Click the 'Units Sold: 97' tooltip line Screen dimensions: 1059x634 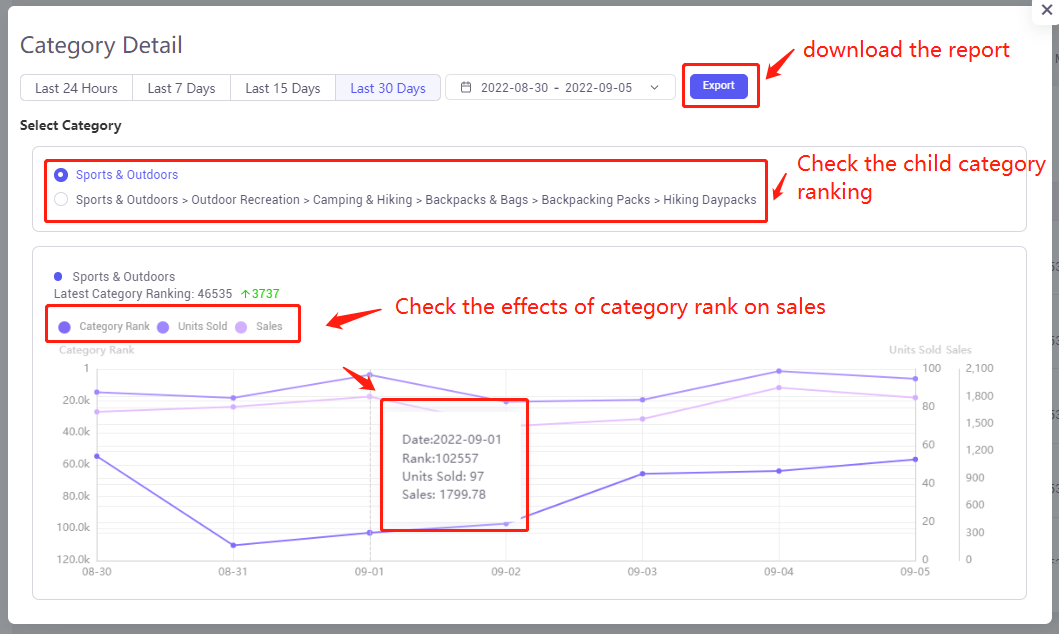[443, 476]
